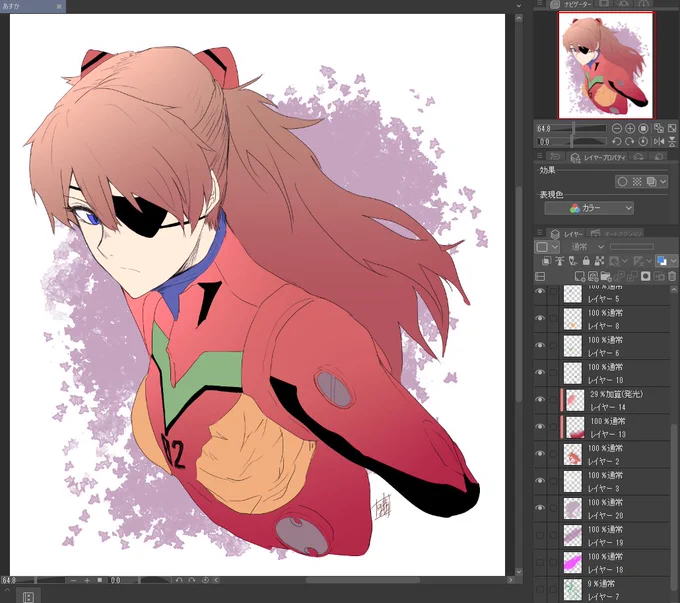The image size is (680, 603).
Task: Delete layer with the trash icon
Action: tap(672, 276)
